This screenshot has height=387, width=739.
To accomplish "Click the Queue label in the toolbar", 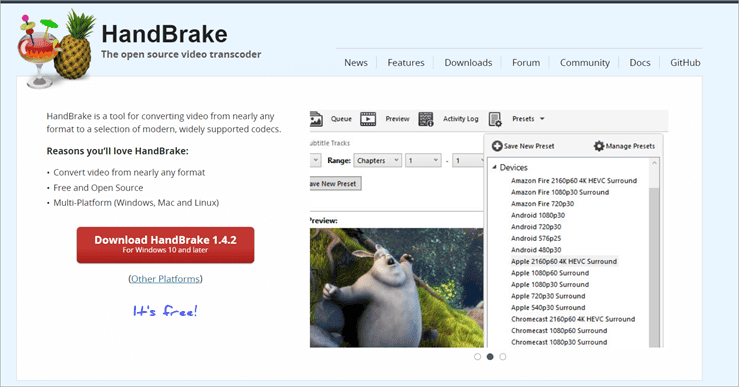I will point(341,119).
